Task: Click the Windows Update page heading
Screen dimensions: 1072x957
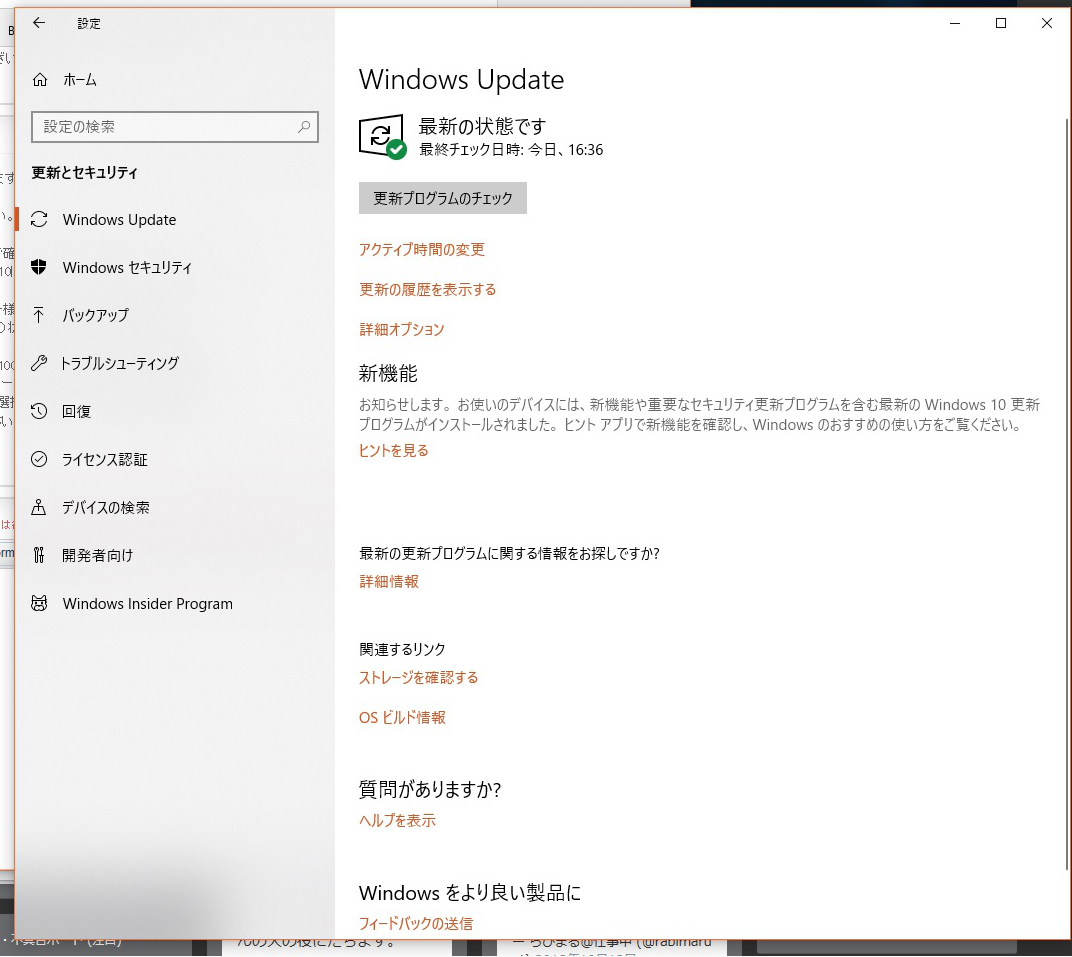Action: pyautogui.click(x=461, y=80)
